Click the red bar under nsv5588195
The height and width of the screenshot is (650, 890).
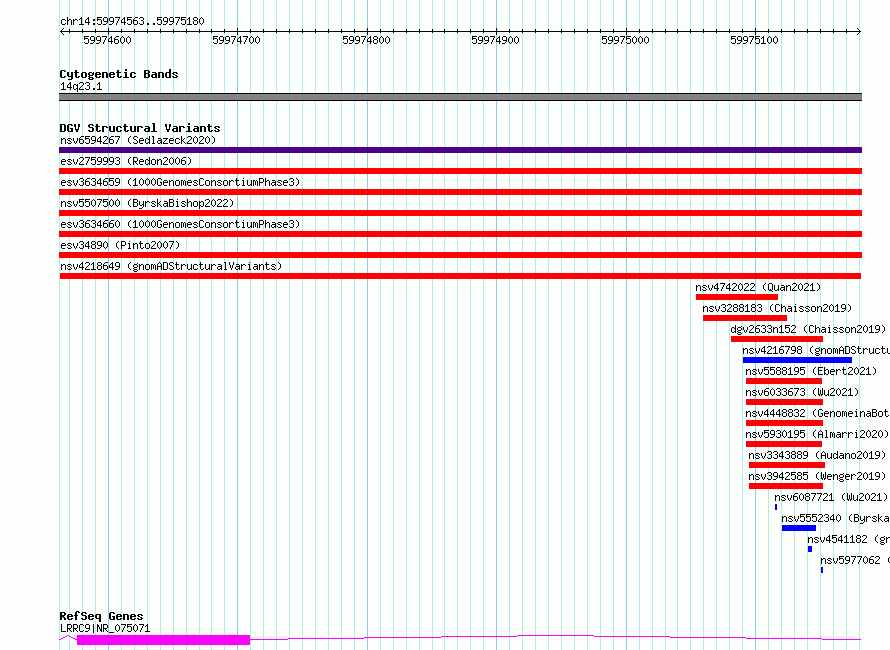(784, 381)
